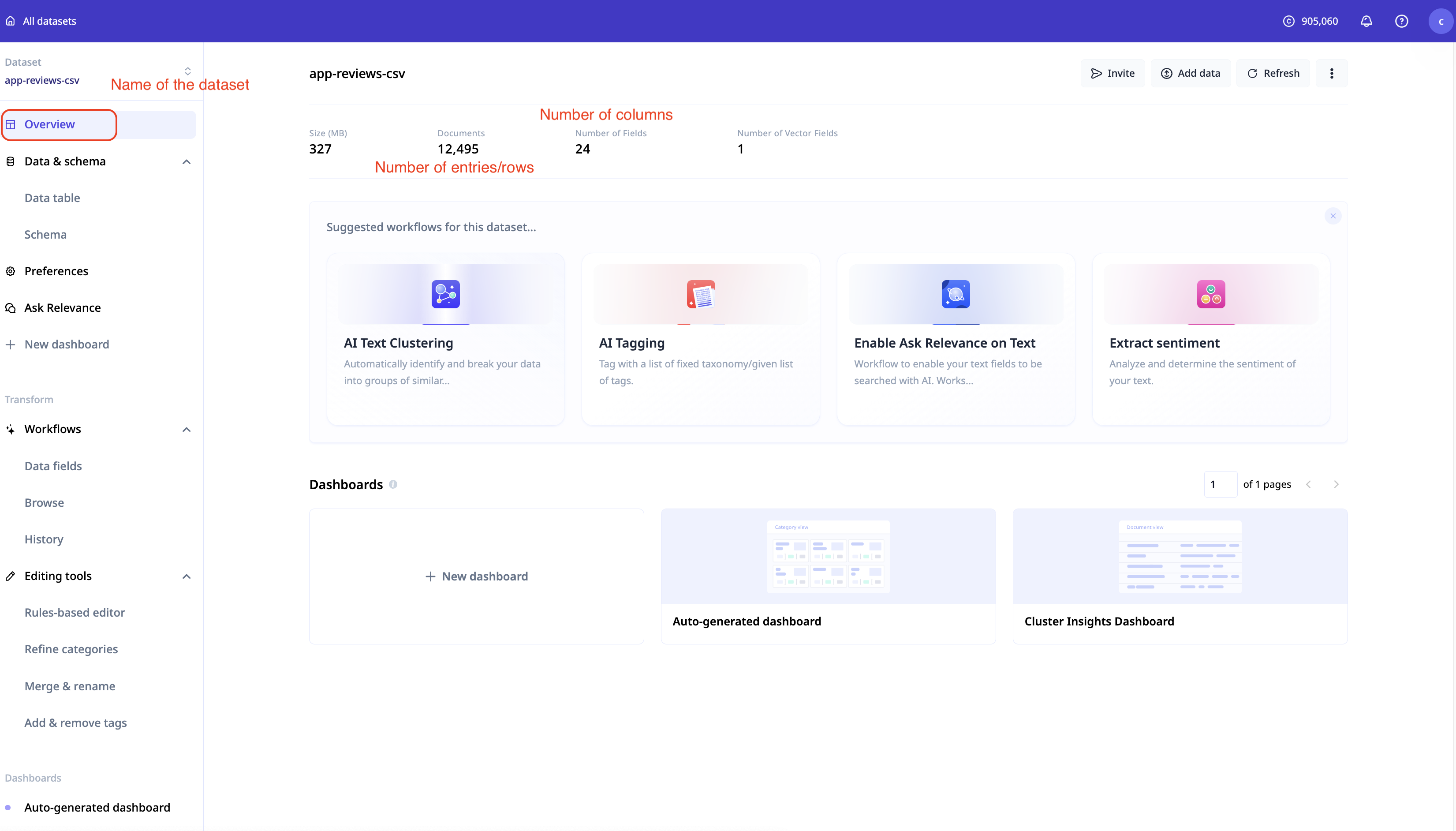Open the dataset selector dropdown

[187, 71]
